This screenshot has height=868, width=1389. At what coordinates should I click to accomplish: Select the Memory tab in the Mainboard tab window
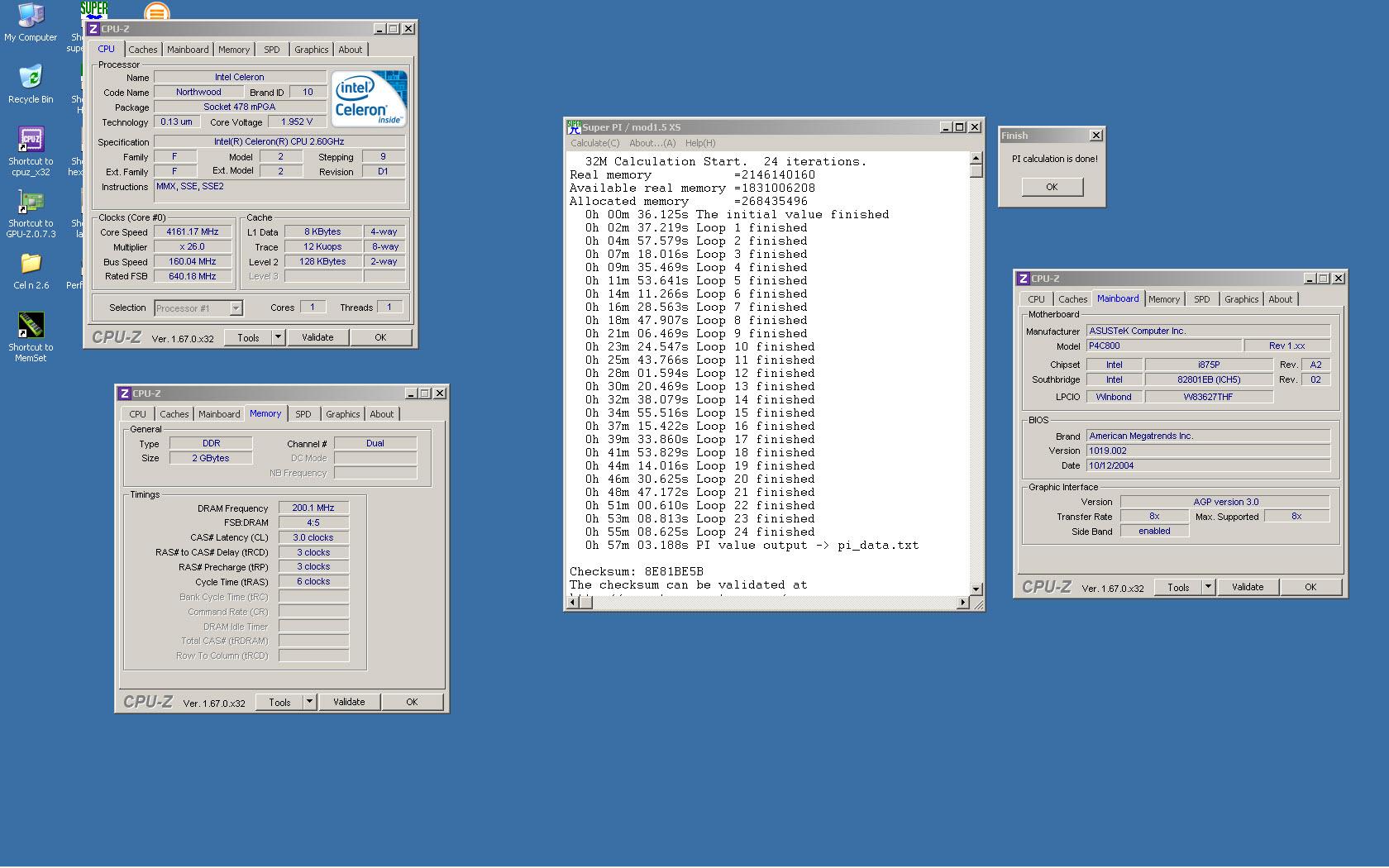[1164, 299]
